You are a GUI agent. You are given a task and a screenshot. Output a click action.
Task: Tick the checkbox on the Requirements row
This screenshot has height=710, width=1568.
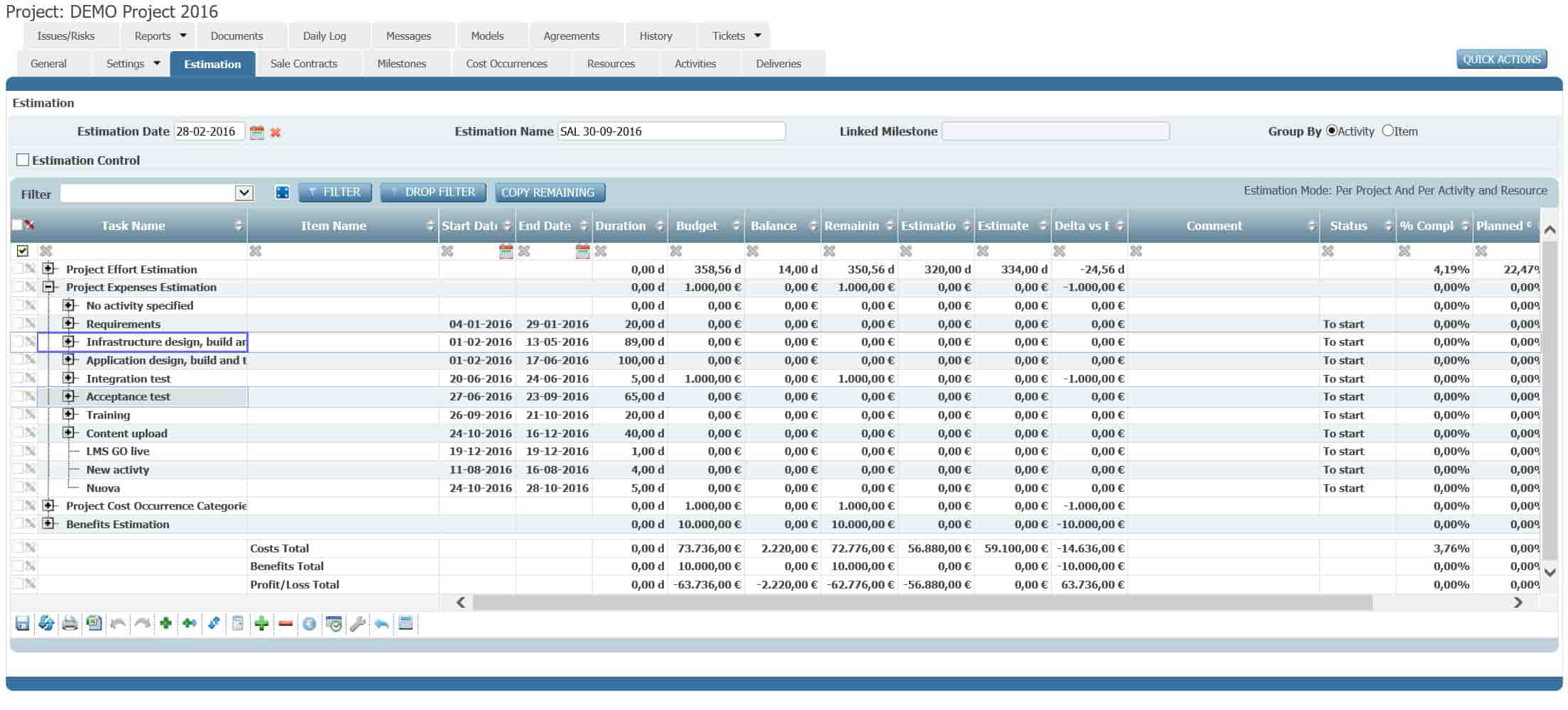(x=18, y=323)
